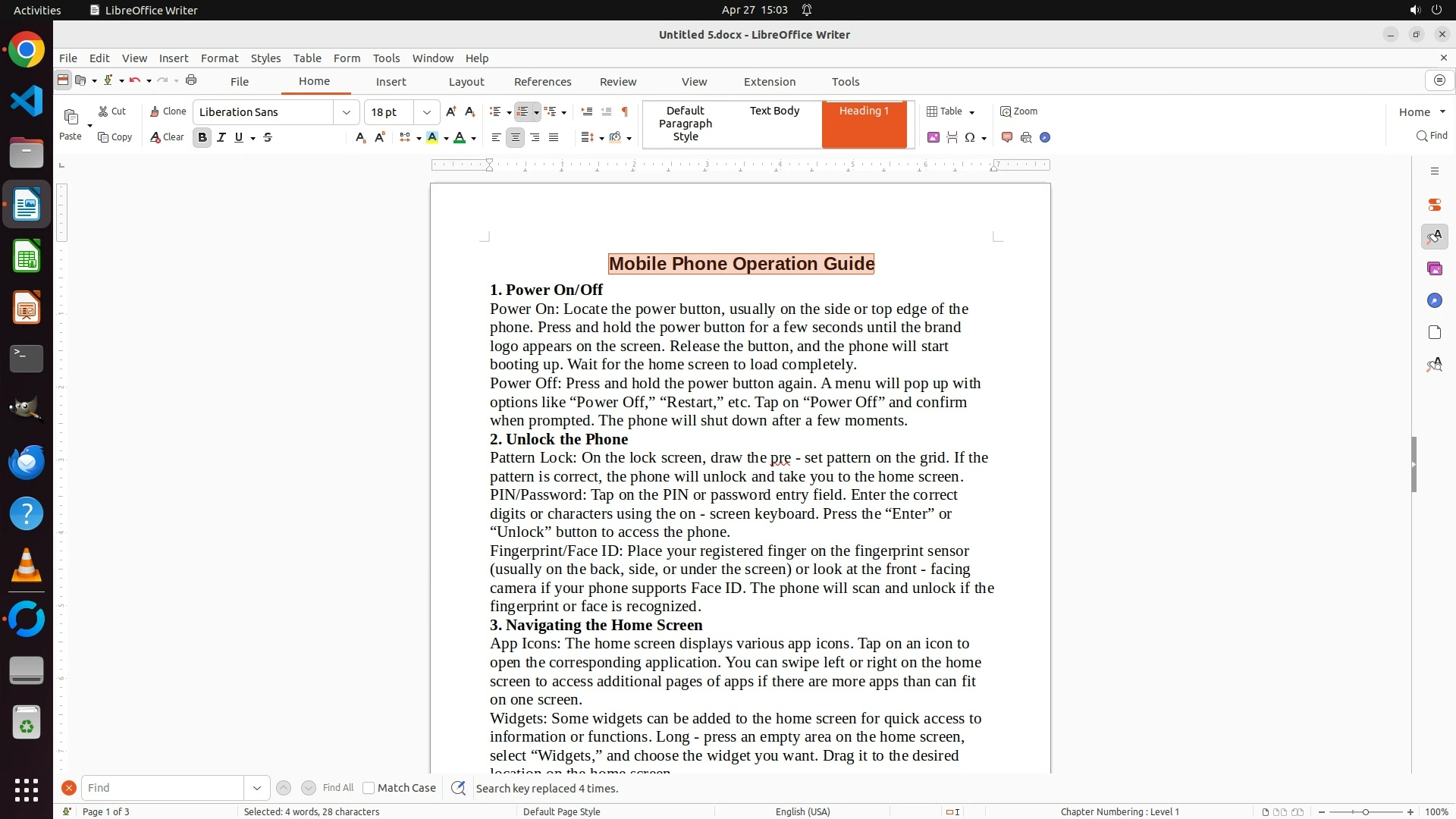Click the Align Right icon
This screenshot has width=1456, height=819.
pos(535,137)
